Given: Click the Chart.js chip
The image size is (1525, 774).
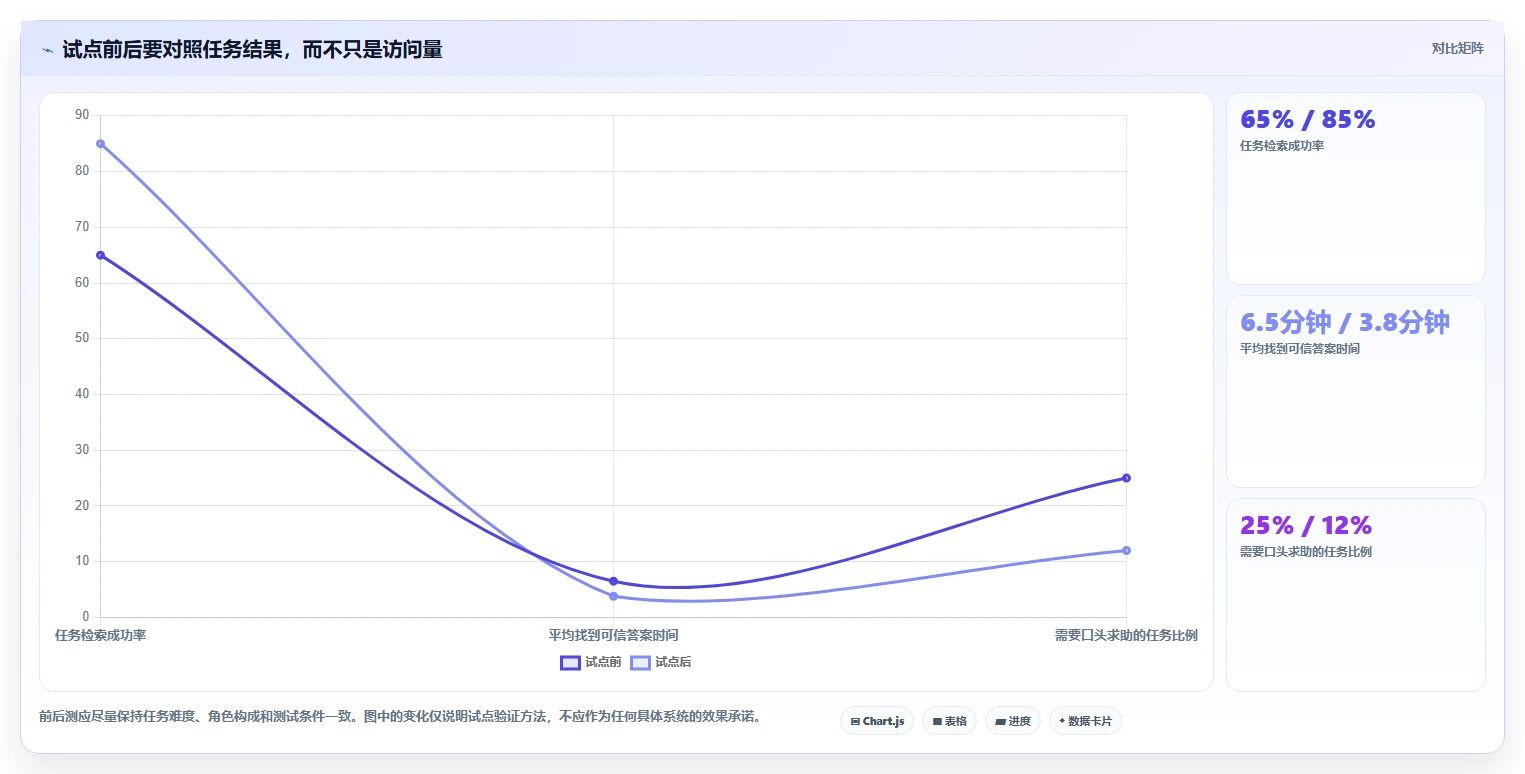Looking at the screenshot, I should [x=877, y=721].
